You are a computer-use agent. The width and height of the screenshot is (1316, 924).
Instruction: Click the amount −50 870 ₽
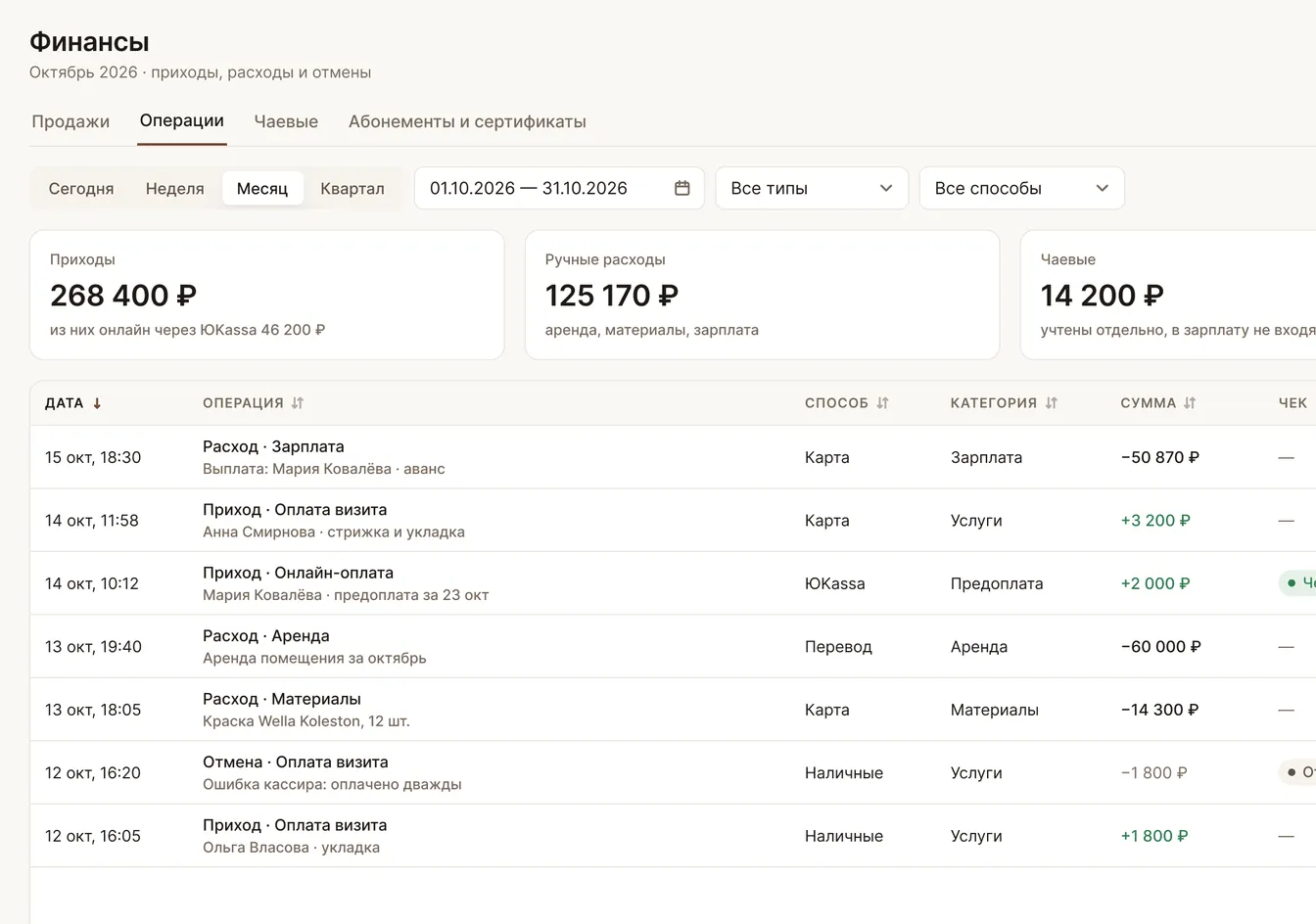coord(1160,457)
